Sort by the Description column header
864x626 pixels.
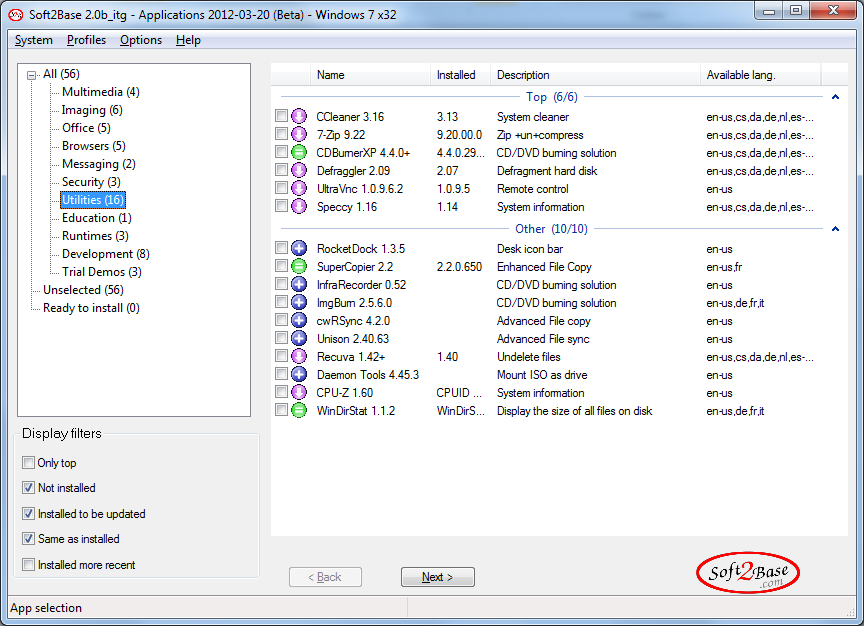coord(595,74)
